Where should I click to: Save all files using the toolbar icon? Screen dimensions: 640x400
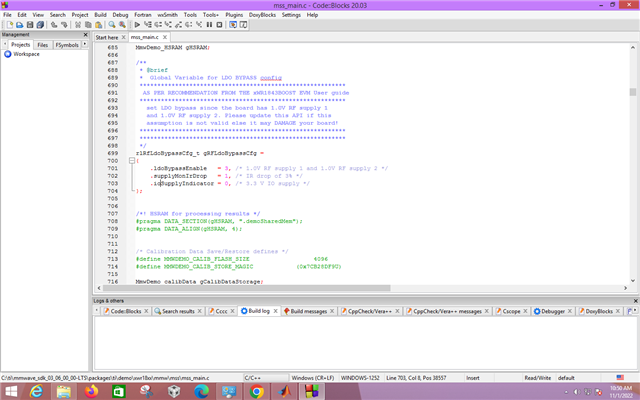(x=40, y=25)
